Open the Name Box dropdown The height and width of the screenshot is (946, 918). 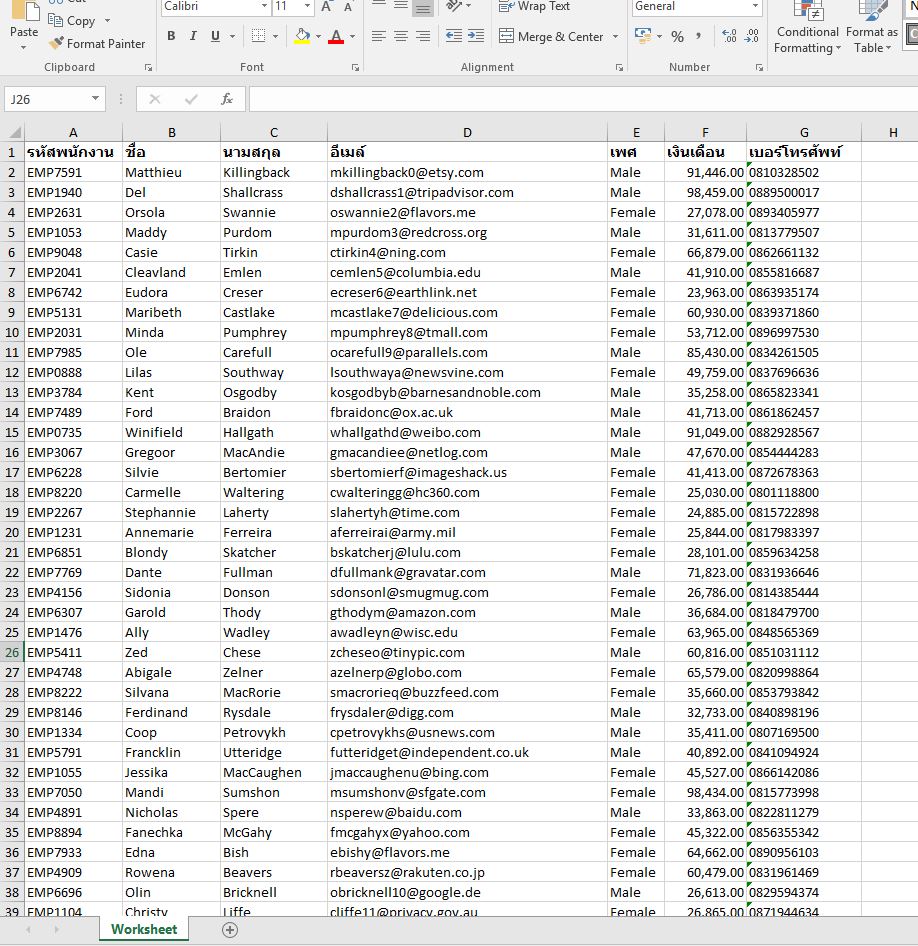(95, 99)
